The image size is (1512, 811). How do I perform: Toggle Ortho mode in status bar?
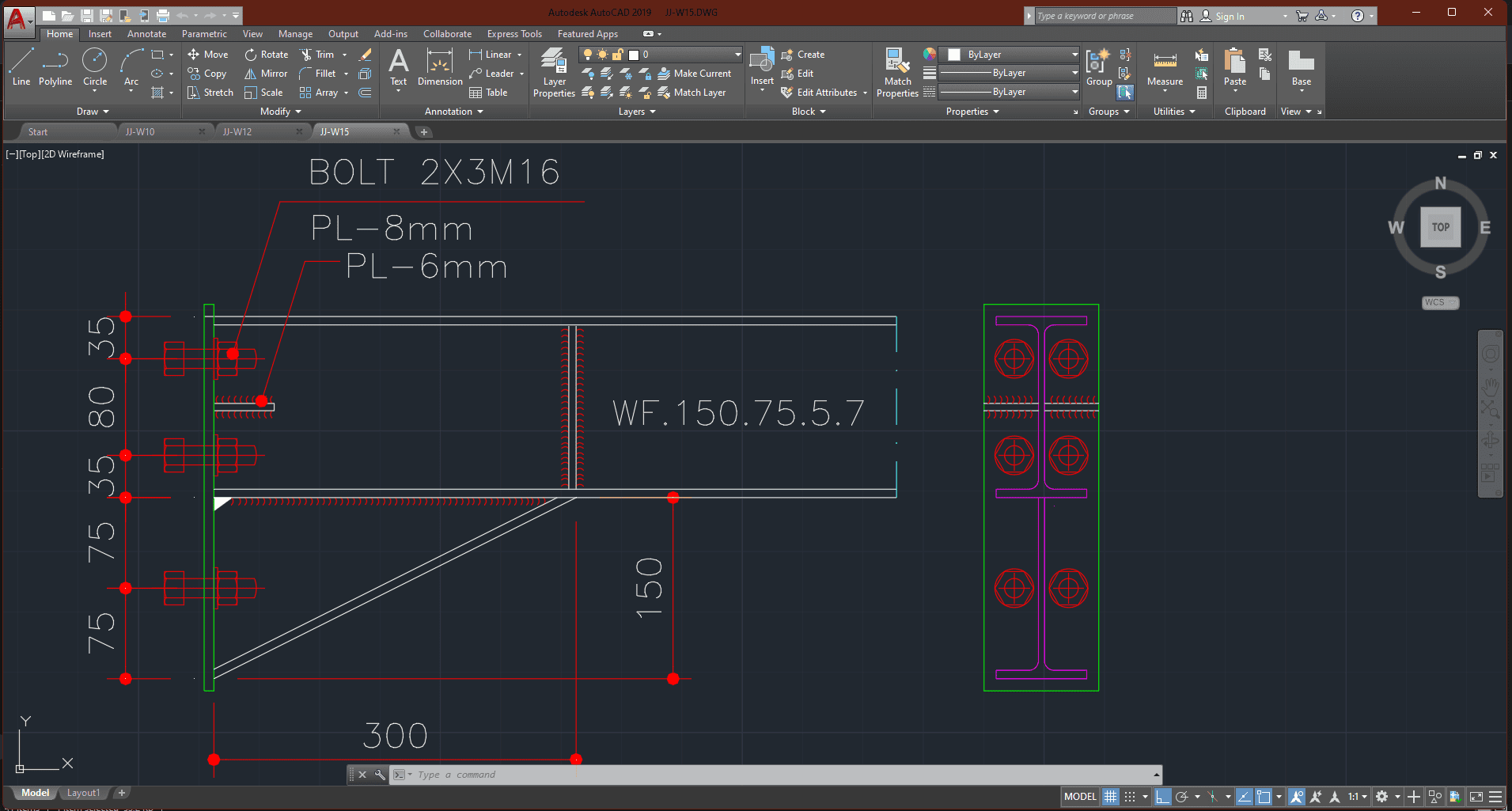tap(1162, 797)
